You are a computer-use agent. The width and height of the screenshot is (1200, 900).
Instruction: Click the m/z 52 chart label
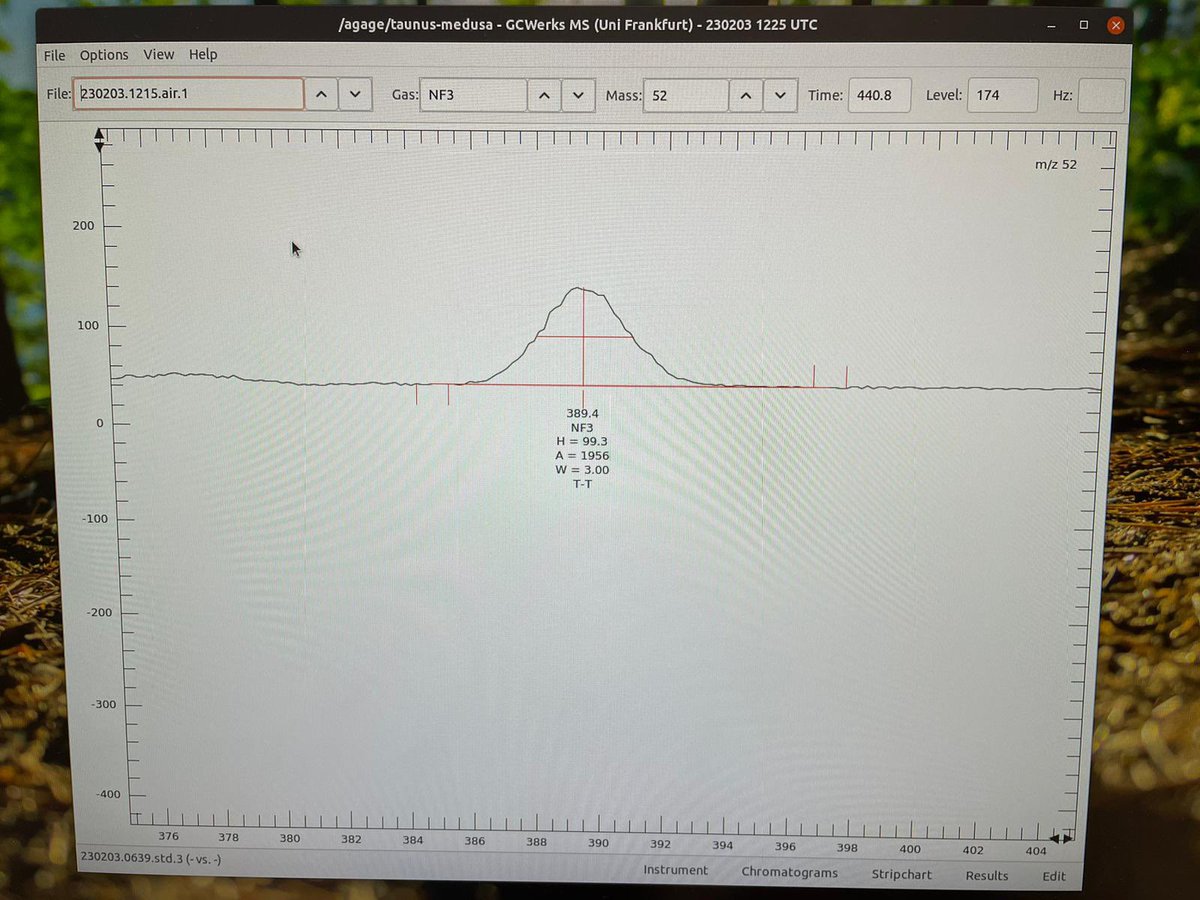[x=1056, y=165]
